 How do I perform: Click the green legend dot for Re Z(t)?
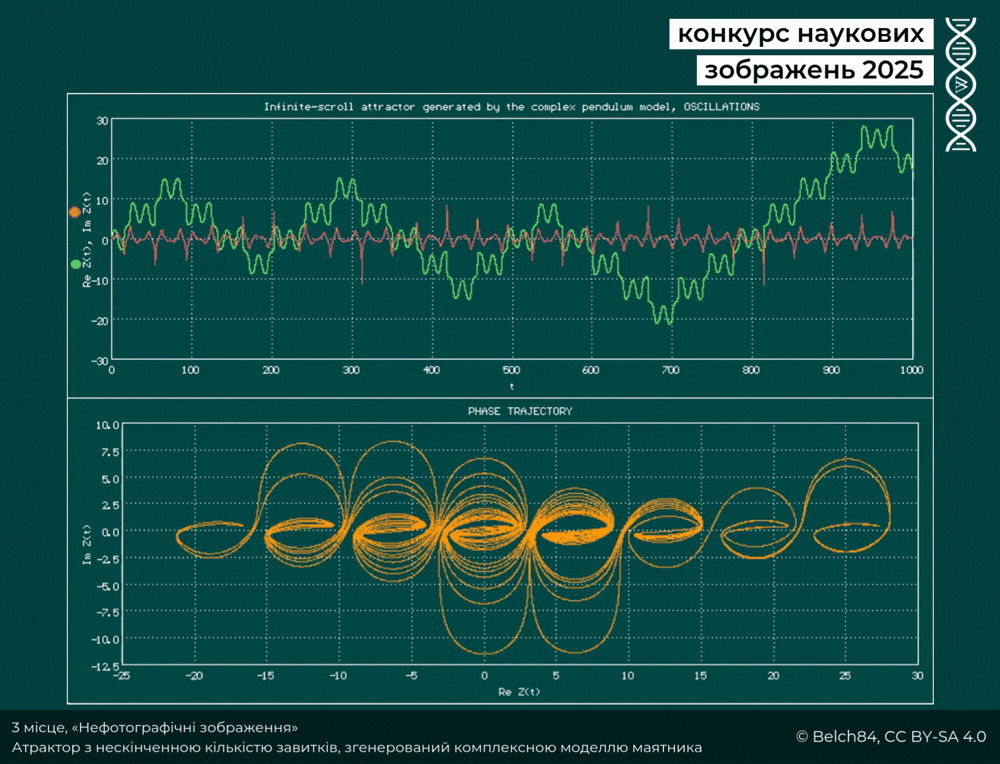click(x=76, y=264)
